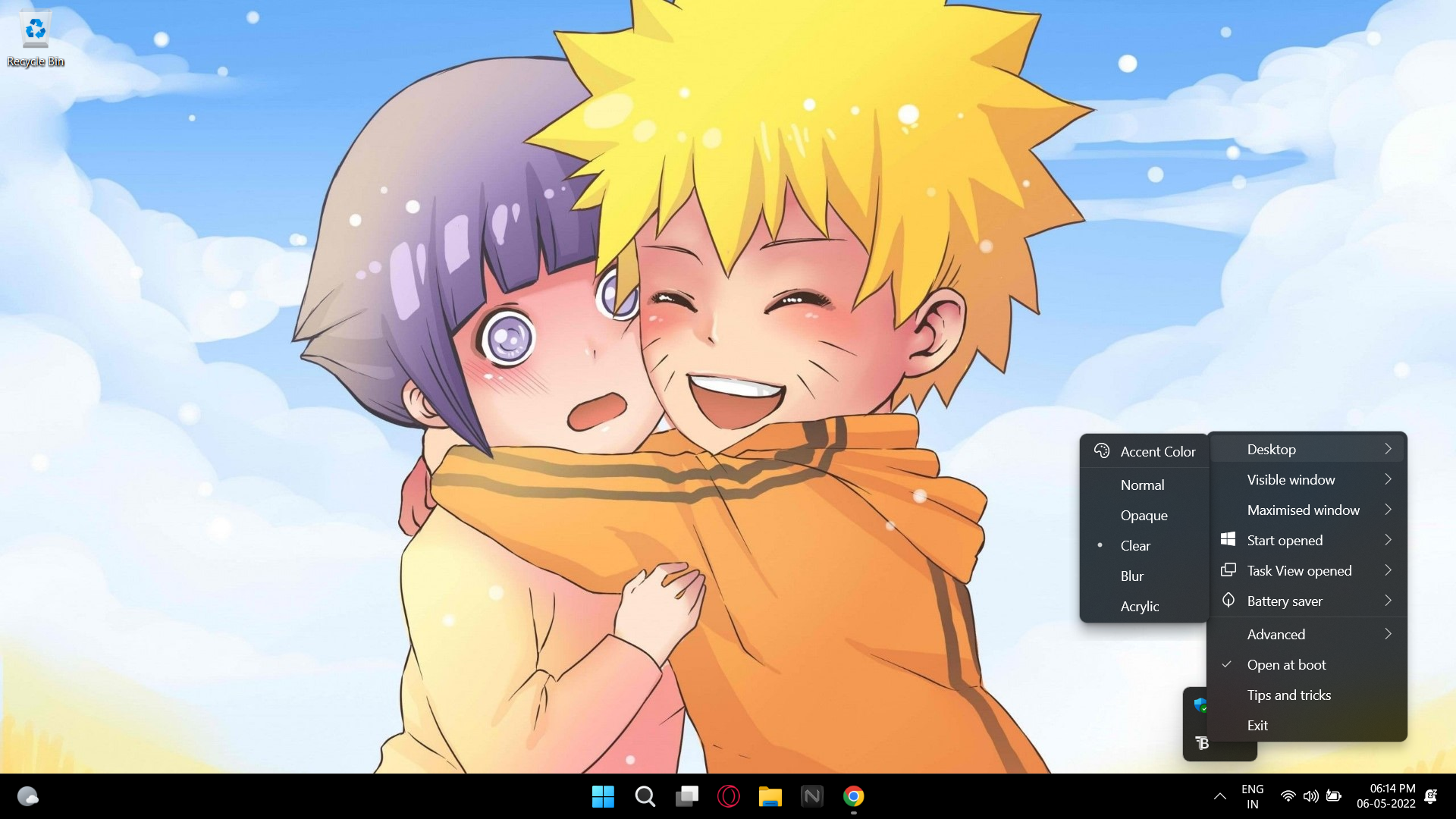This screenshot has height=819, width=1456.
Task: Expand Desktop submenu arrow
Action: [1388, 449]
